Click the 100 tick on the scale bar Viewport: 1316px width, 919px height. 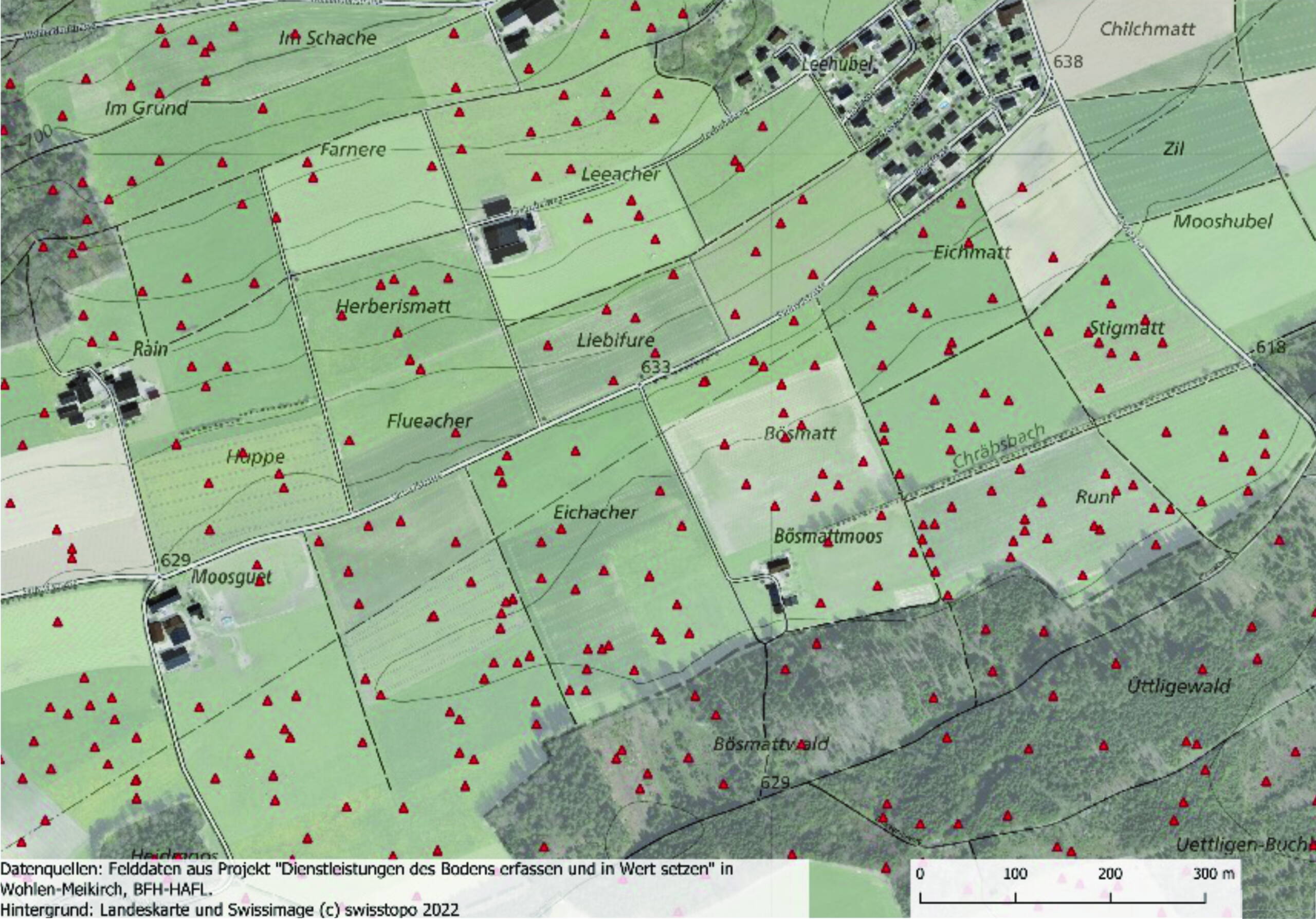[1015, 874]
